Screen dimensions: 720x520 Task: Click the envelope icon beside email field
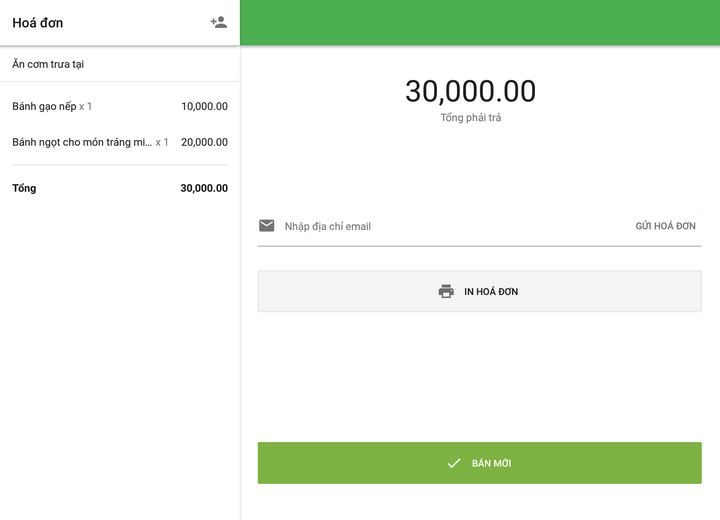point(267,226)
